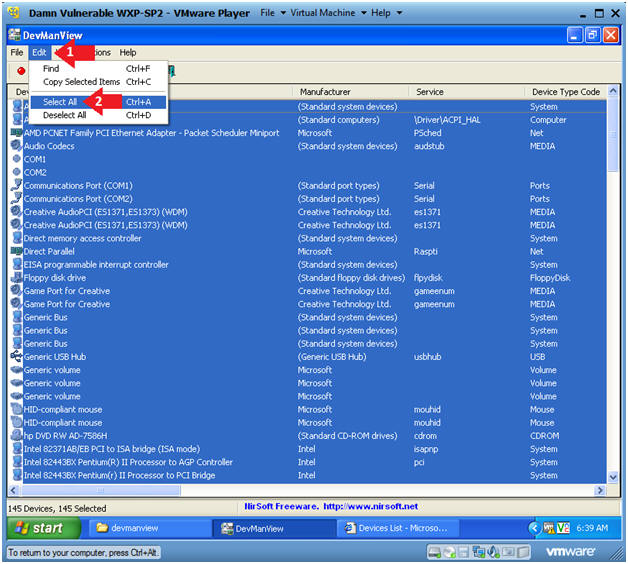Click the Communications Port (COM1) icon
This screenshot has height=564, width=628.
16,185
